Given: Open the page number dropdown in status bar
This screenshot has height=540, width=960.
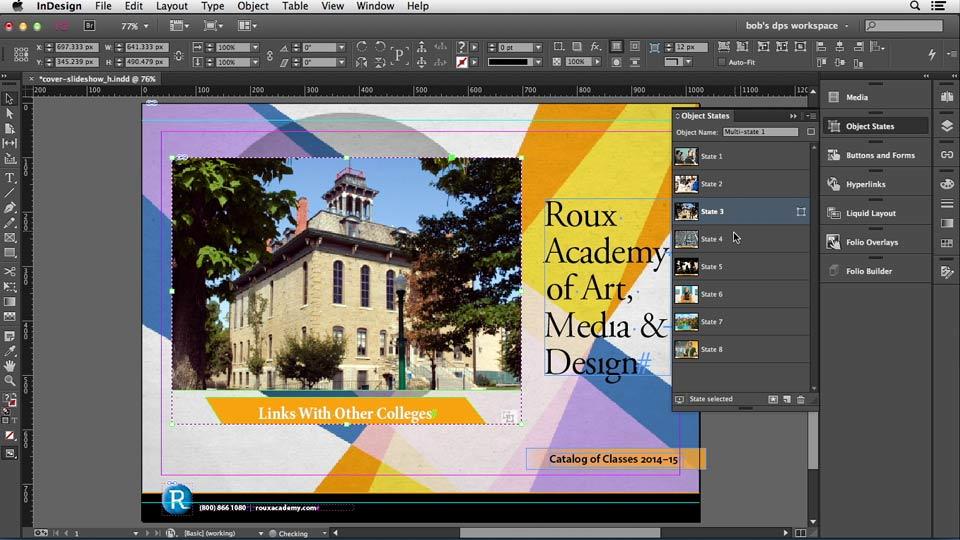Looking at the screenshot, I should tap(135, 533).
